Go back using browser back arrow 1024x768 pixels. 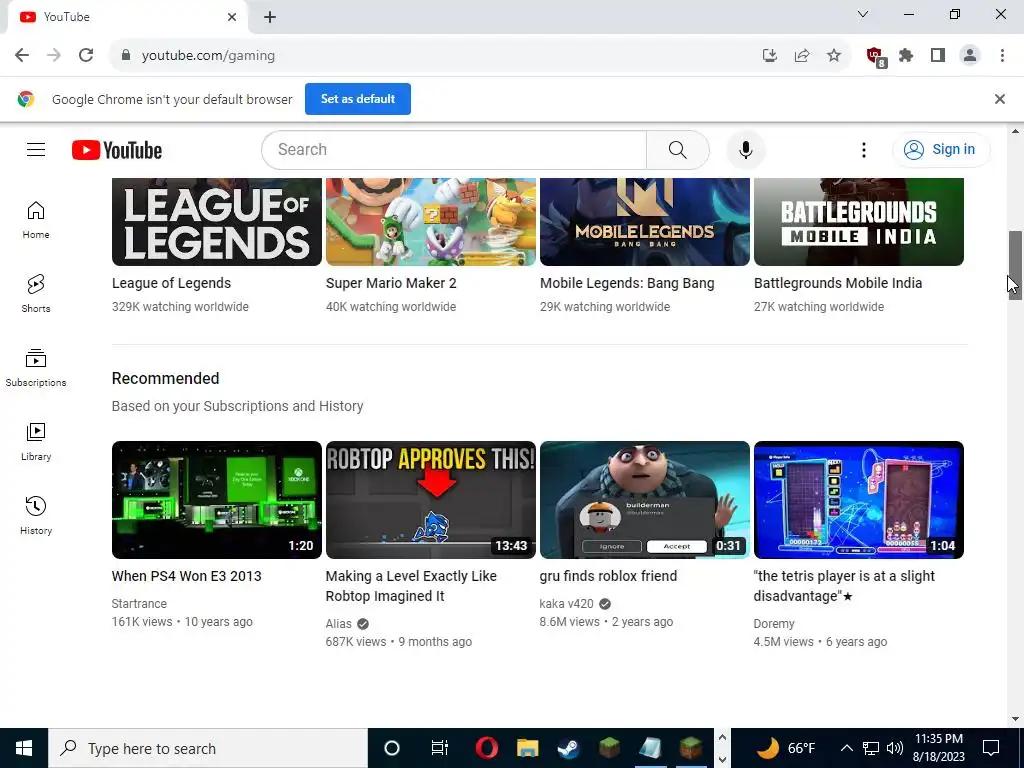tap(22, 56)
